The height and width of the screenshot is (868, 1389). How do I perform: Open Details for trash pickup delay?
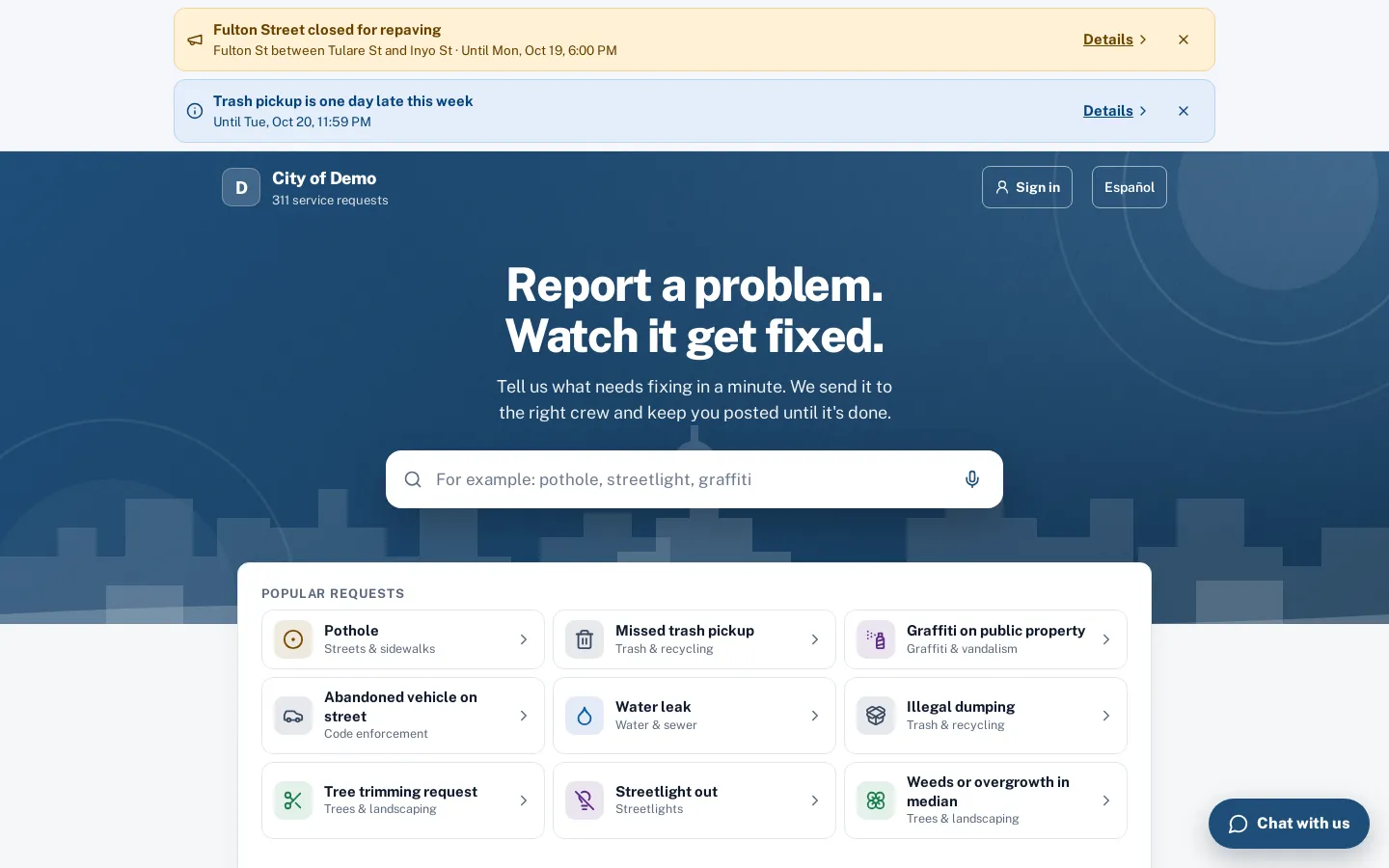(x=1115, y=111)
